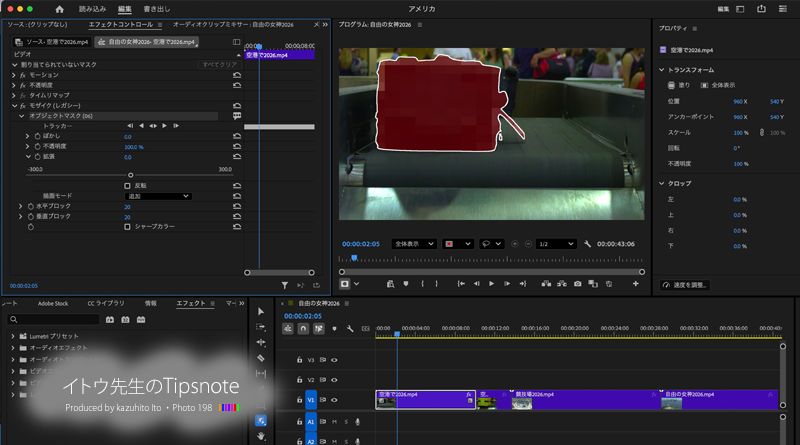Screen dimensions: 800x445
Task: Expand the モーション effect section
Action: [14, 75]
